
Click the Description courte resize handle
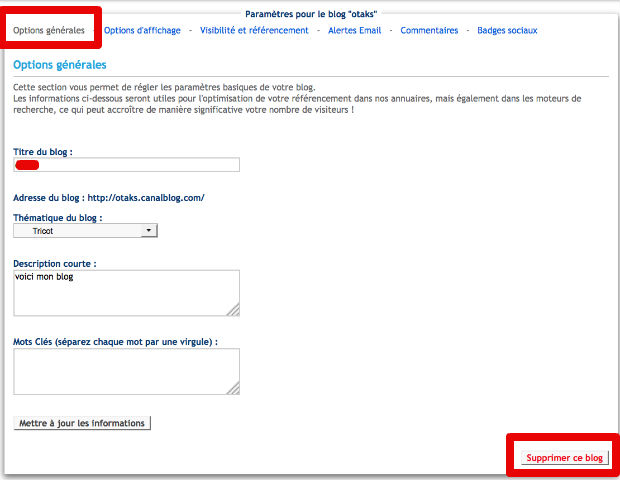(234, 310)
